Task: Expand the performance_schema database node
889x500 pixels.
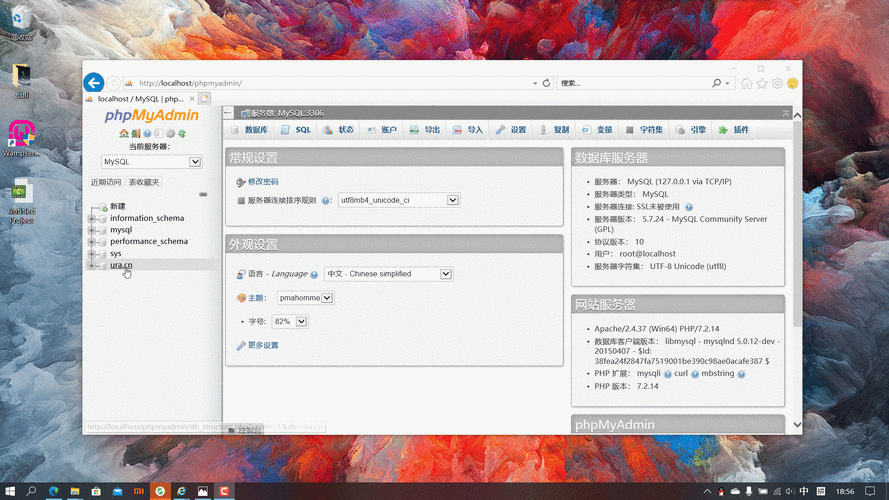Action: [92, 241]
